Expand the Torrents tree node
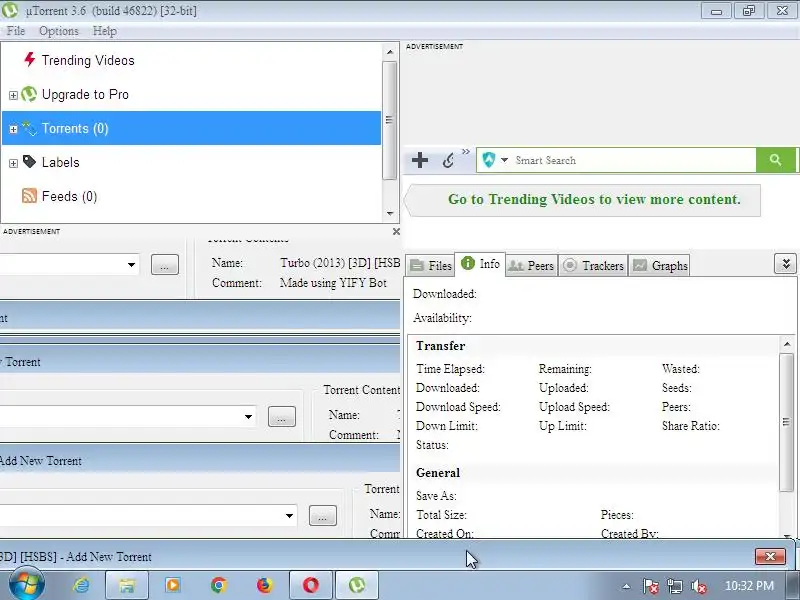 pyautogui.click(x=13, y=129)
